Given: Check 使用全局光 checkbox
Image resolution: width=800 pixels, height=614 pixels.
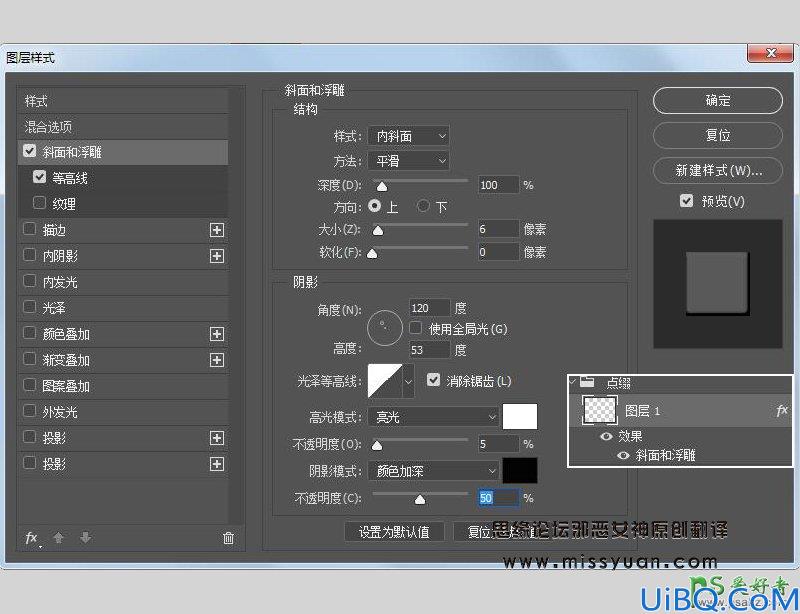Looking at the screenshot, I should click(x=415, y=328).
